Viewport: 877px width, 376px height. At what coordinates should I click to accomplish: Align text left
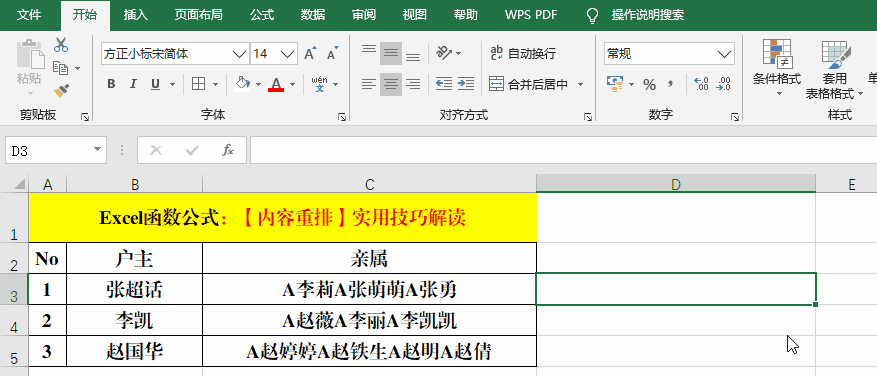369,84
